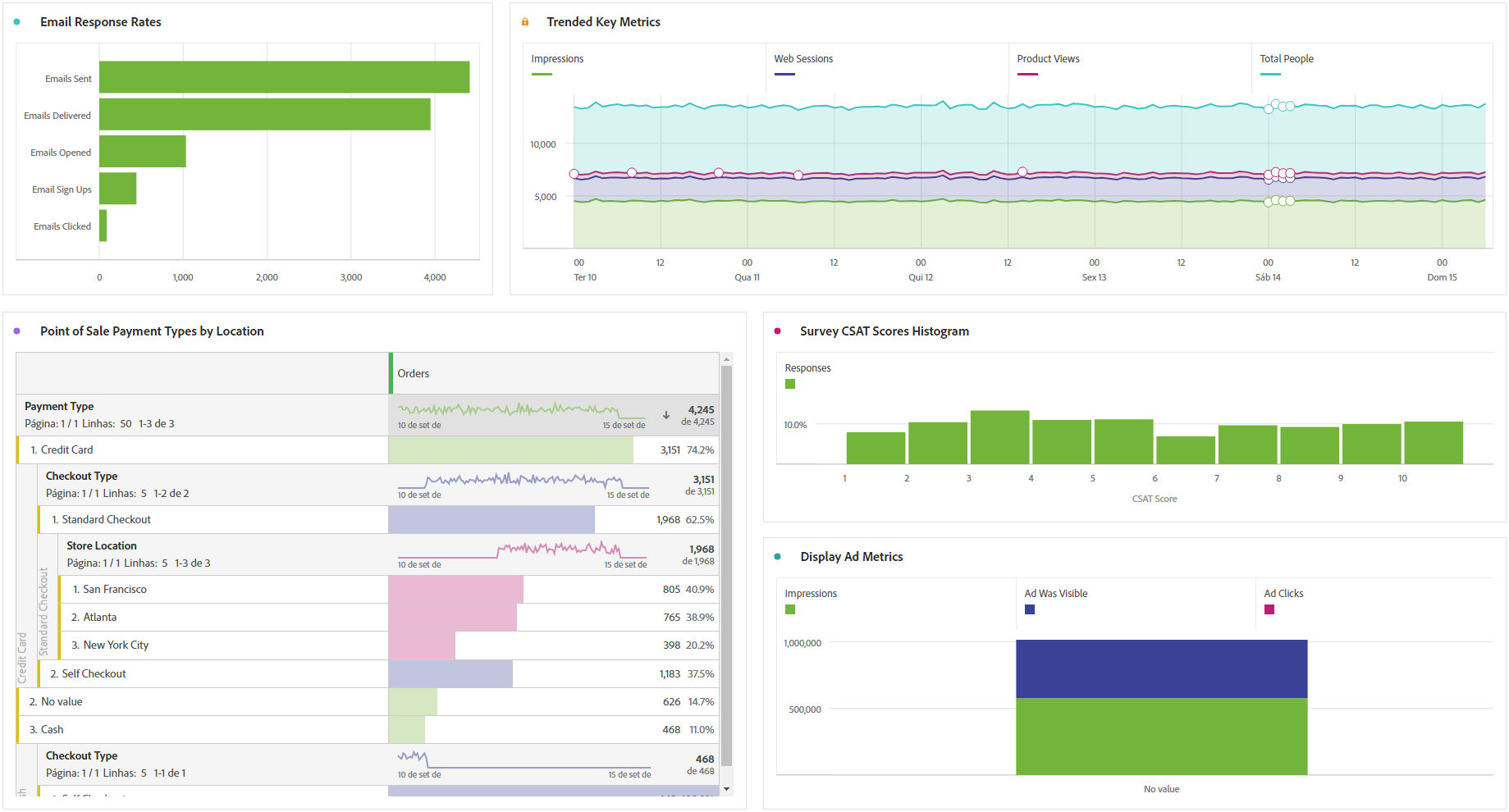Select the Orders column header
The height and width of the screenshot is (812, 1509).
[x=554, y=373]
